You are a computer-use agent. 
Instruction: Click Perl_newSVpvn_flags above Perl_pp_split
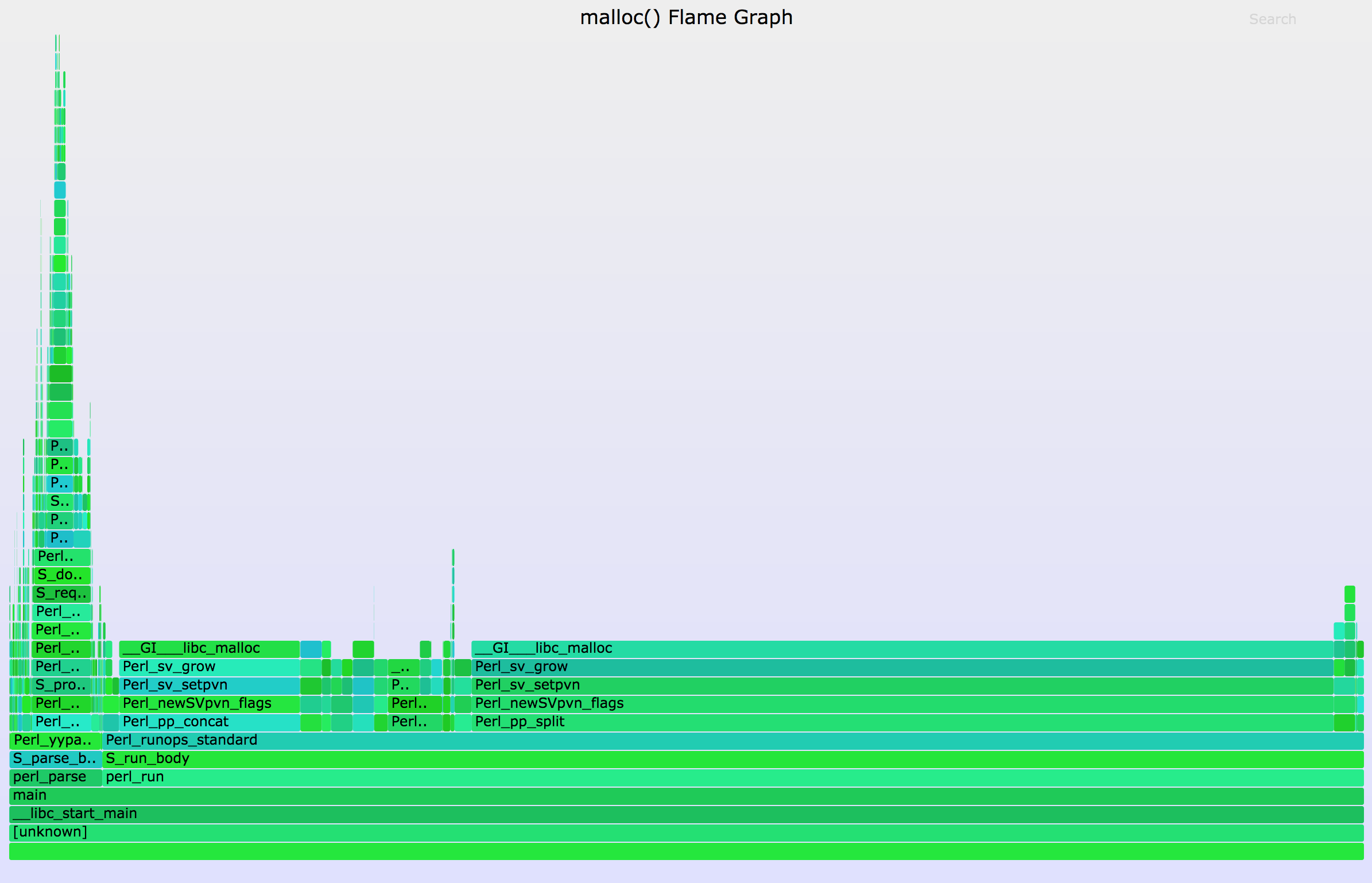pyautogui.click(x=901, y=704)
